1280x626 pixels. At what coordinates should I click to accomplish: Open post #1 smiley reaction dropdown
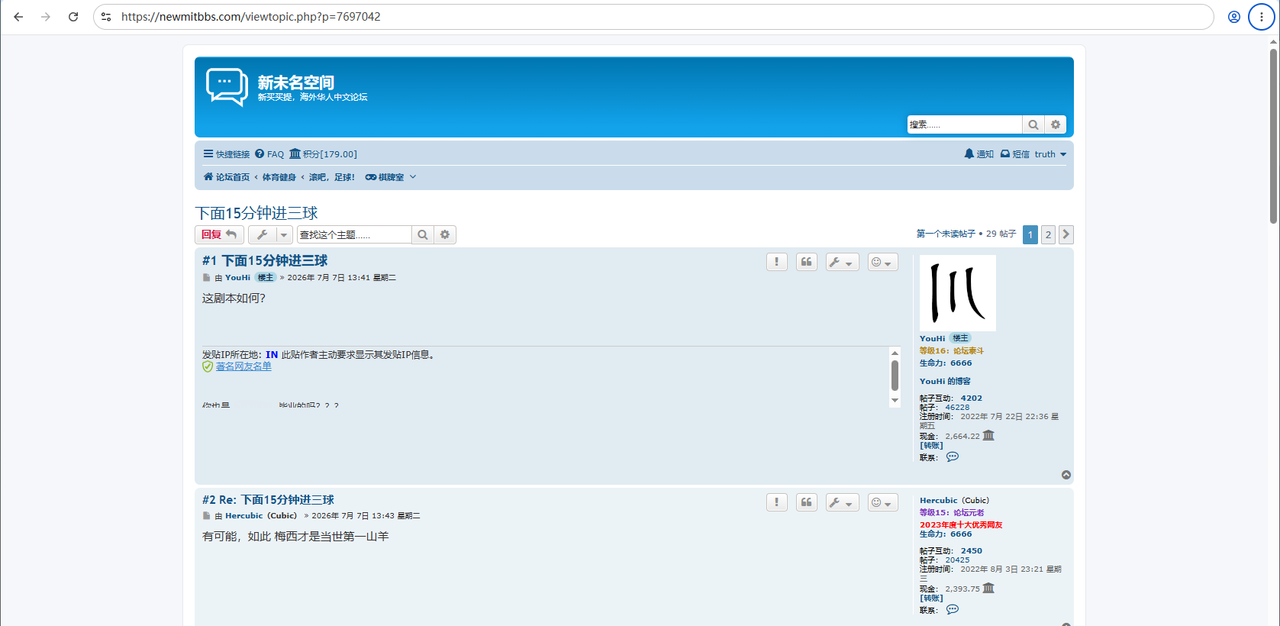(x=882, y=262)
